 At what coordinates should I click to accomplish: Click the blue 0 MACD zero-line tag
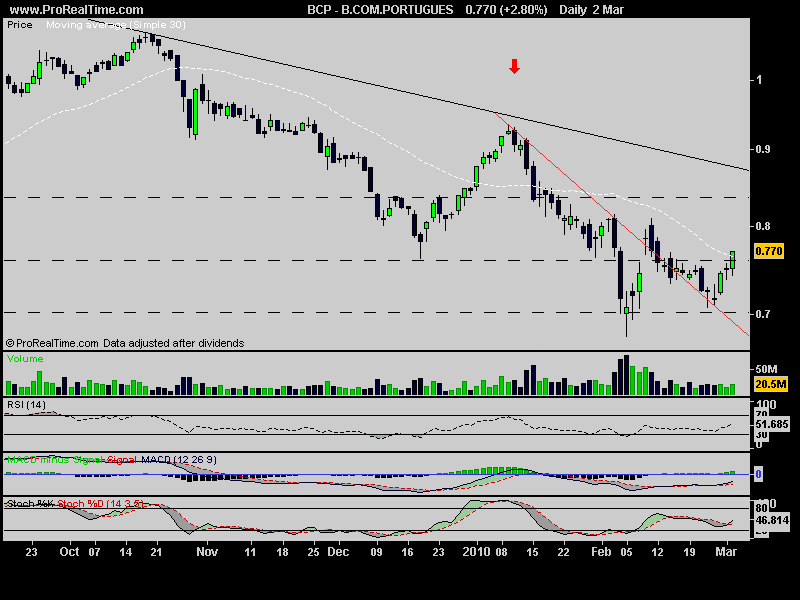(x=759, y=474)
